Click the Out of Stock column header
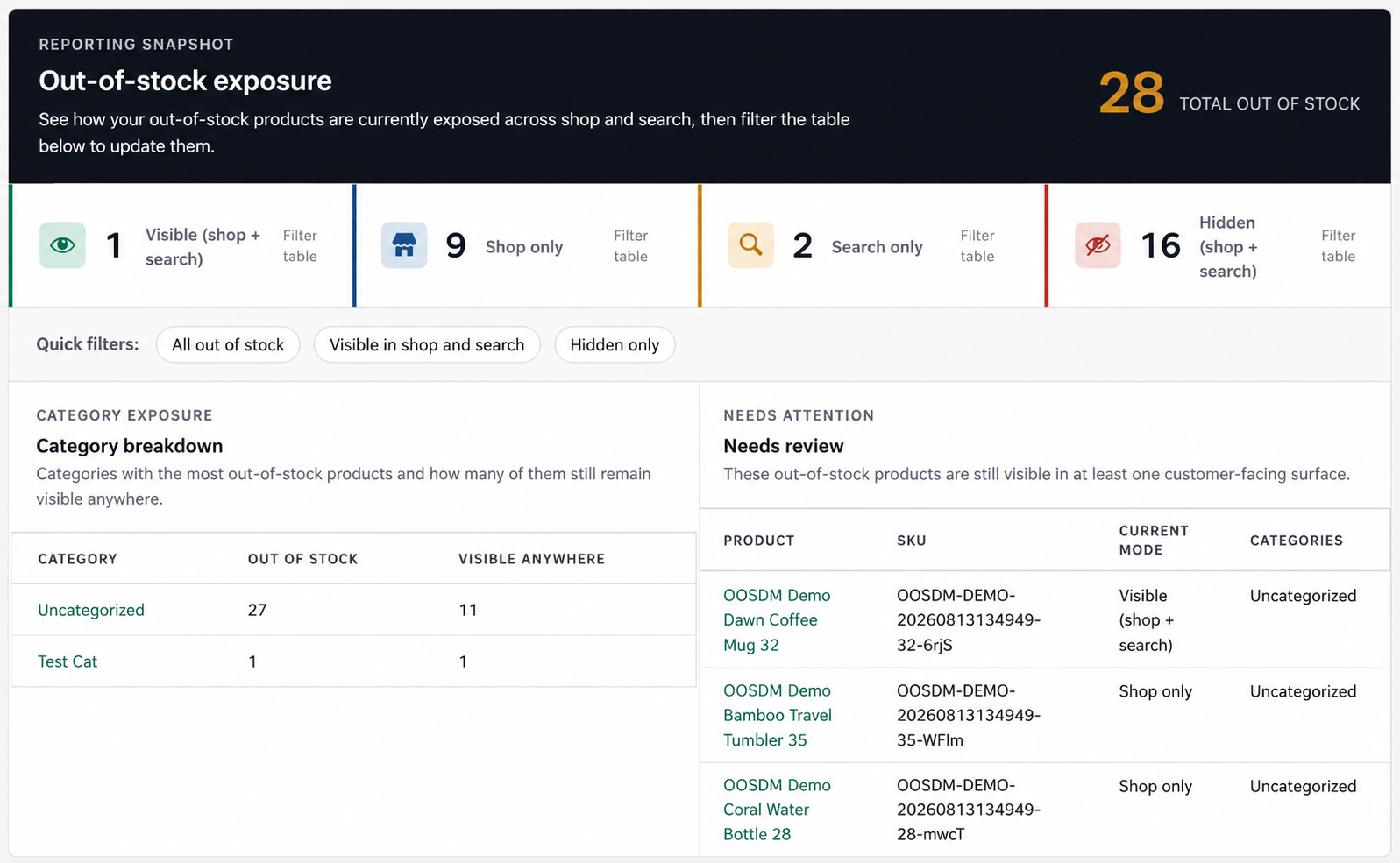 (x=303, y=559)
